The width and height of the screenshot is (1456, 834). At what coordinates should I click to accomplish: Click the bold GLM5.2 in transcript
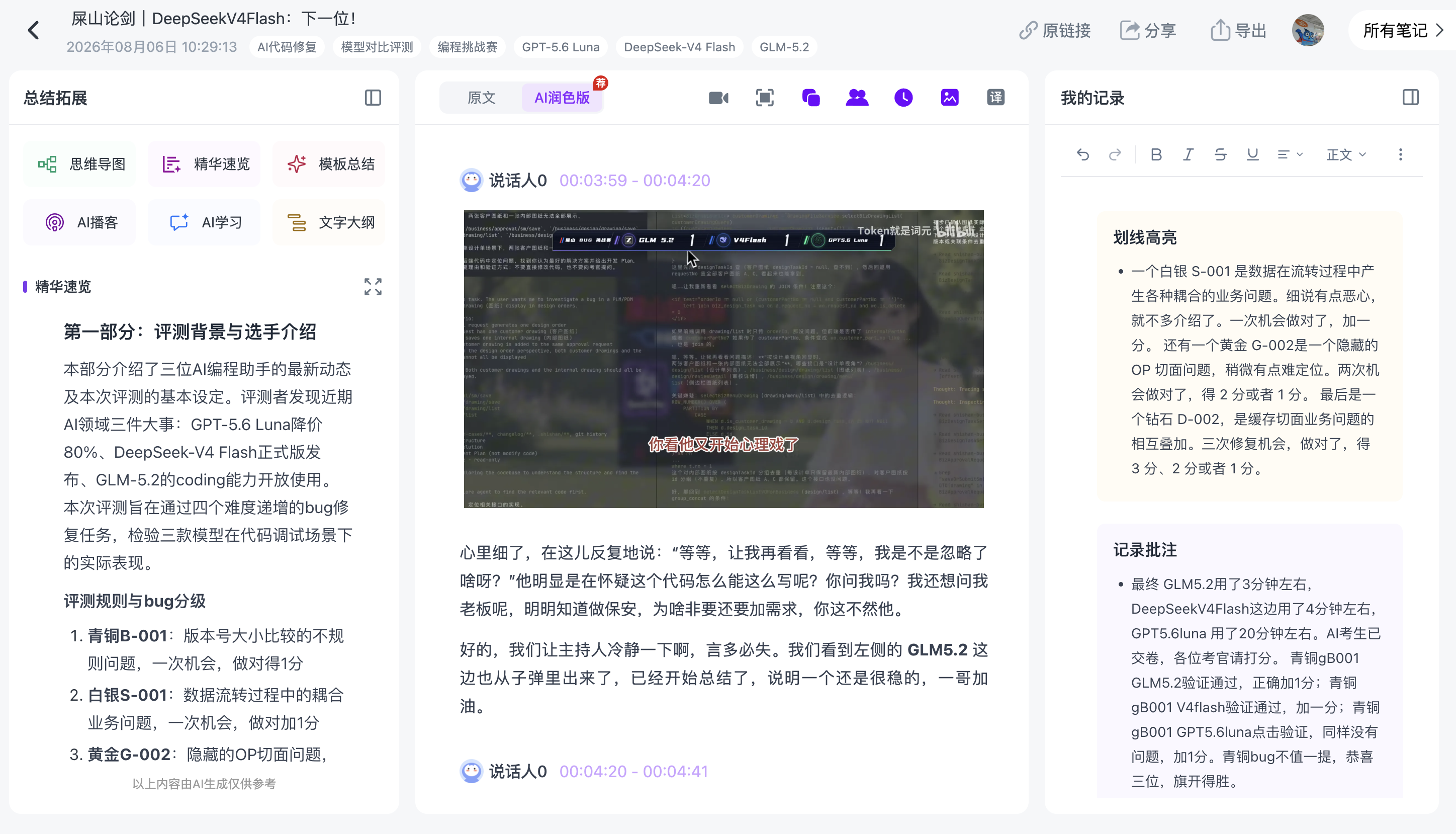click(x=937, y=649)
